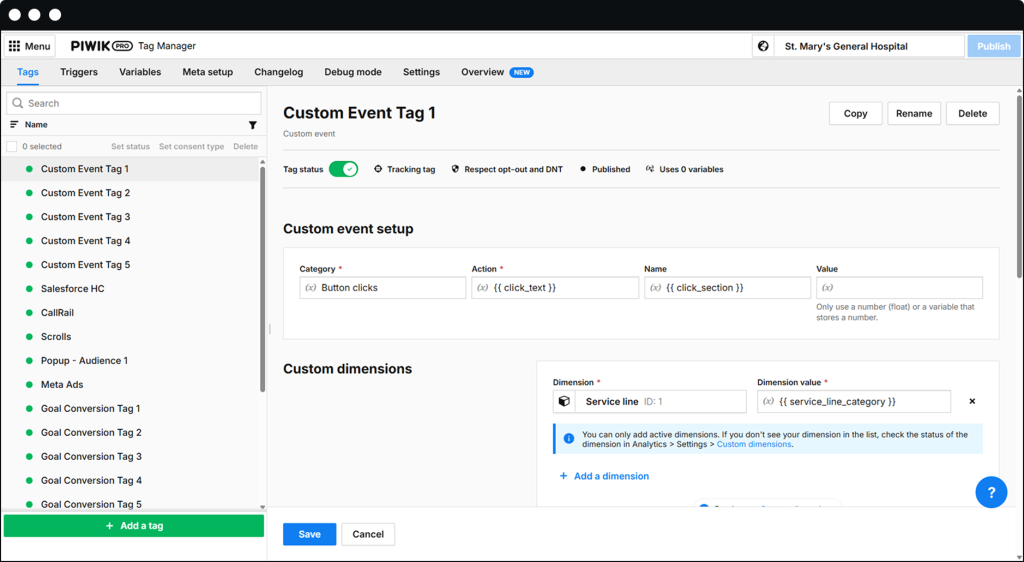1024x562 pixels.
Task: Toggle the Tag status switch off
Action: [343, 169]
